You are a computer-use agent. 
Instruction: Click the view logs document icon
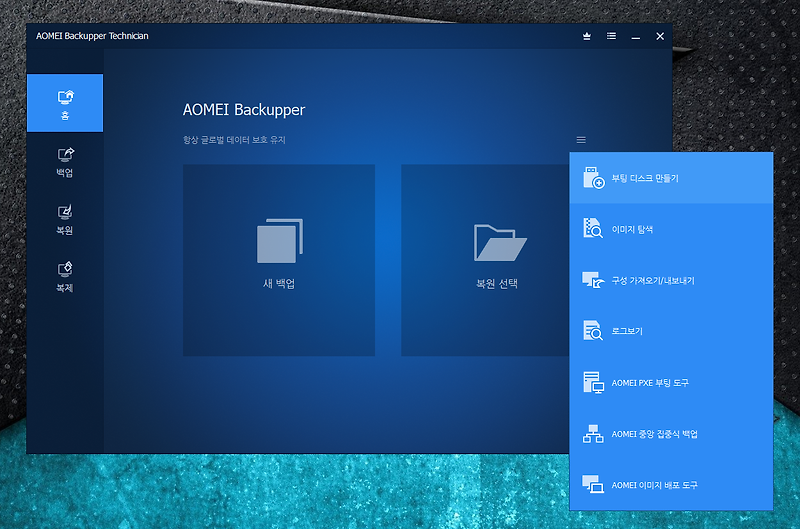click(x=593, y=331)
